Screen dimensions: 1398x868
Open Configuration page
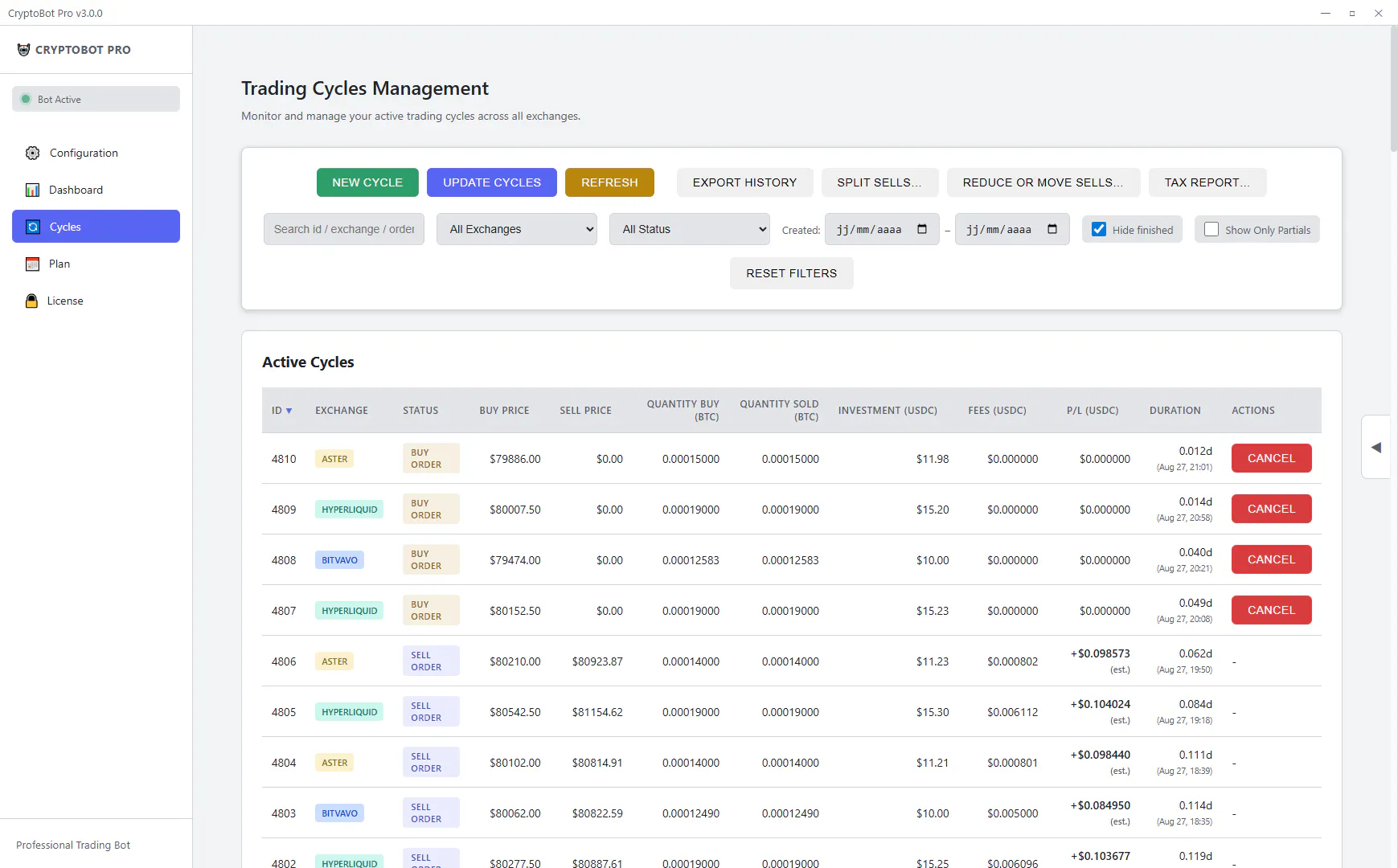click(x=96, y=153)
